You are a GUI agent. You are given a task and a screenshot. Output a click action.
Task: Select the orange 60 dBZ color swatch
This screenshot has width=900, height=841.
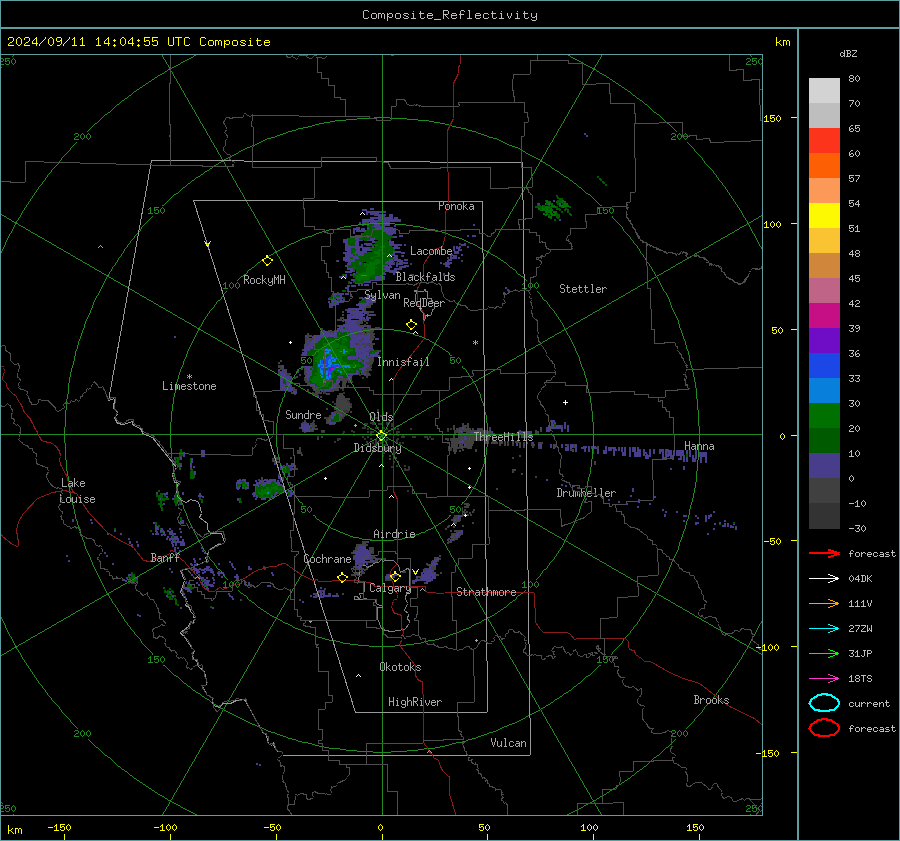pos(824,166)
